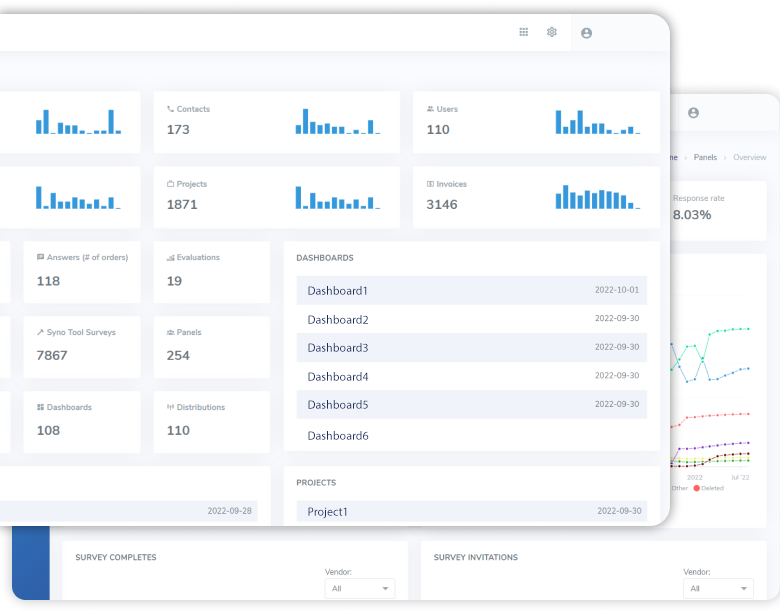Open the Survey Completes Vendor dropdown
This screenshot has height=614, width=780.
coord(360,589)
